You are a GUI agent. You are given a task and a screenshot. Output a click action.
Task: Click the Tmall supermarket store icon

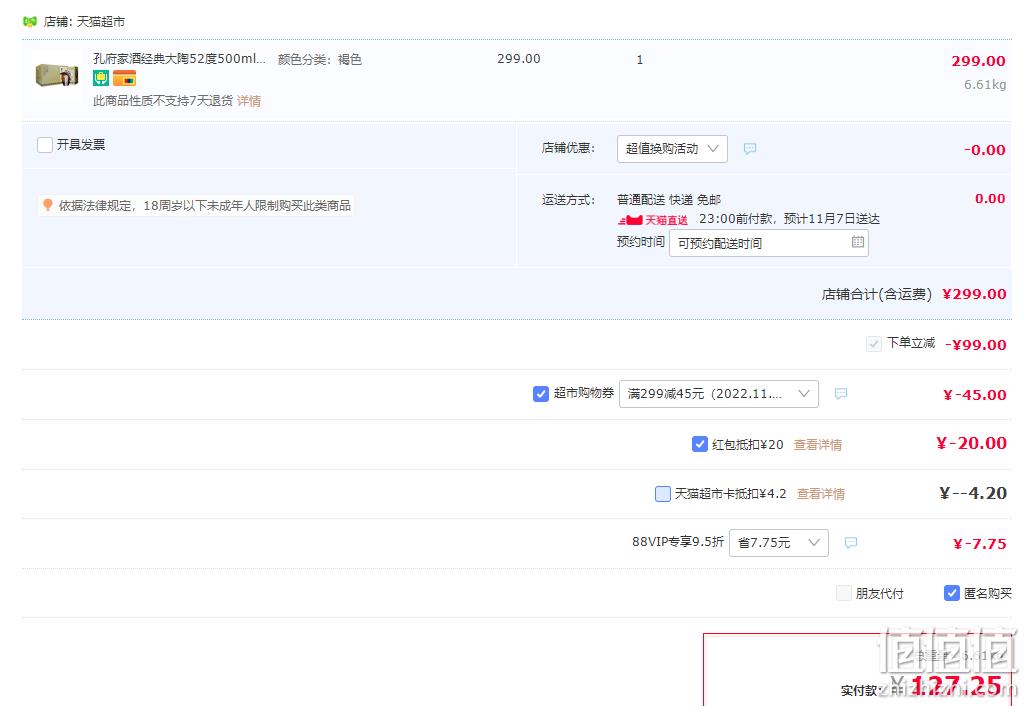29,22
